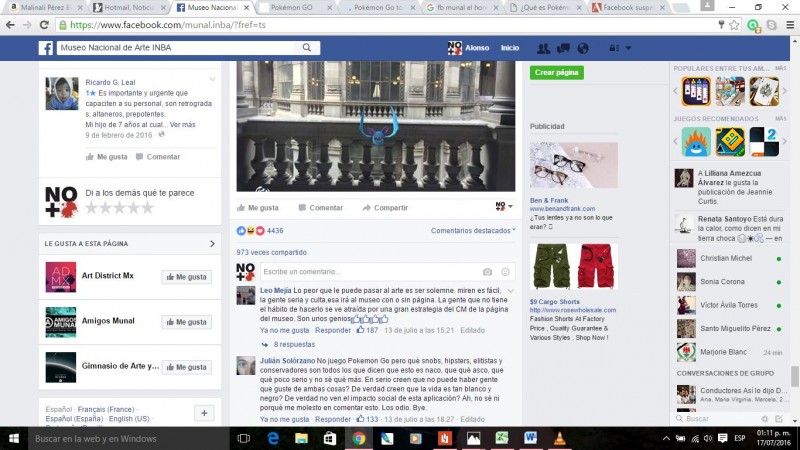
Task: Click Ver más in Ricardo G. Leal review
Action: tap(183, 124)
